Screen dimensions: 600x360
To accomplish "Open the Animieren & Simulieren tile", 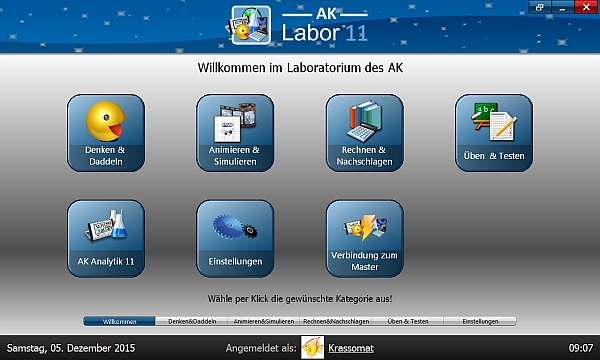I will (x=235, y=133).
